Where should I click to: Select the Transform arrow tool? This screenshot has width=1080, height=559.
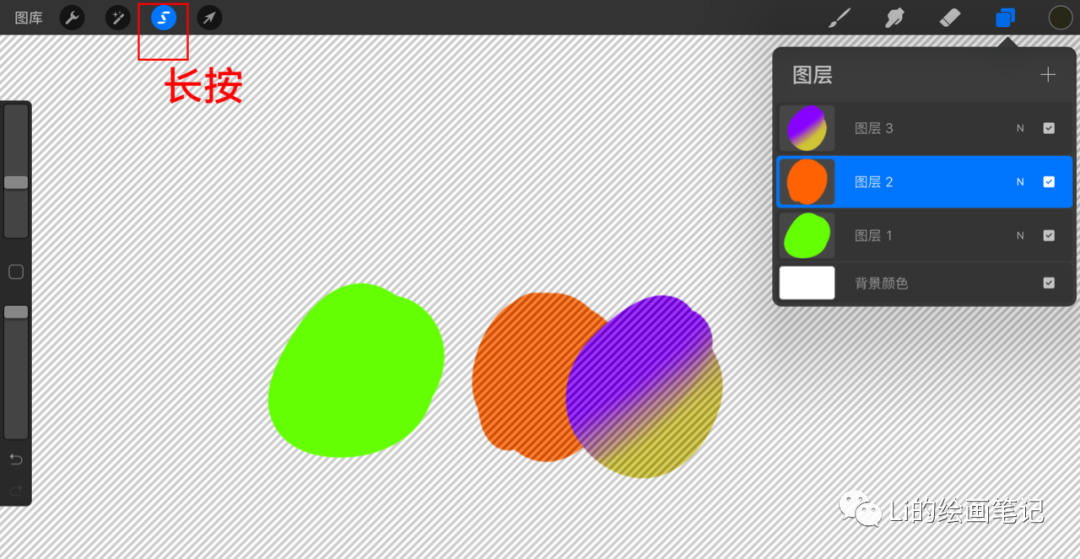click(209, 18)
